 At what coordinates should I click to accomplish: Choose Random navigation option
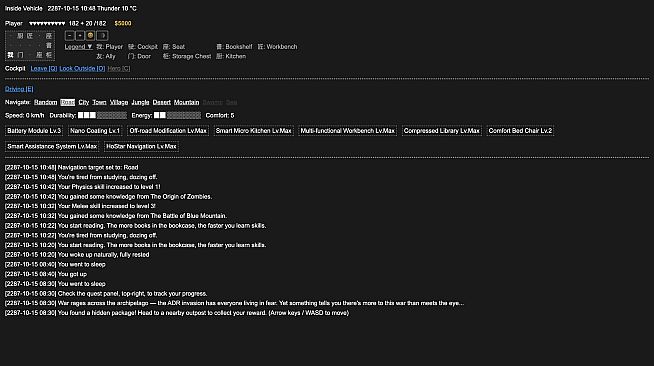pos(45,102)
